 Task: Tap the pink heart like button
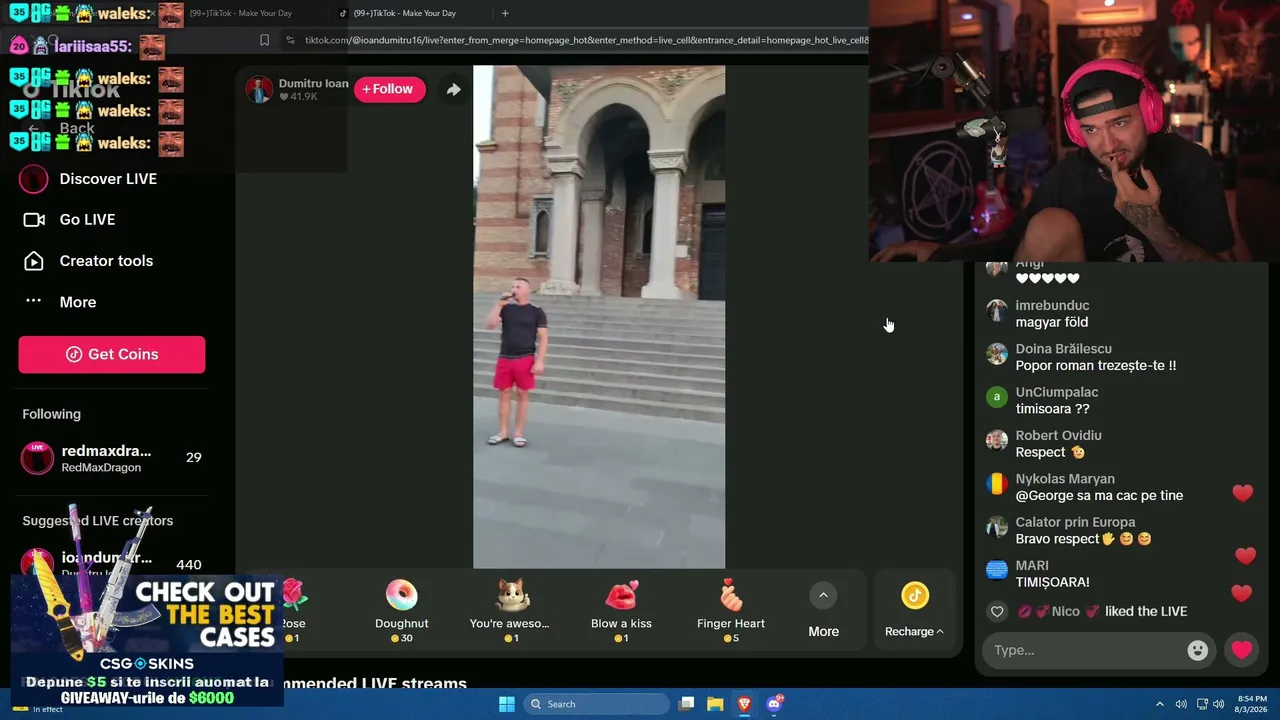[1242, 650]
